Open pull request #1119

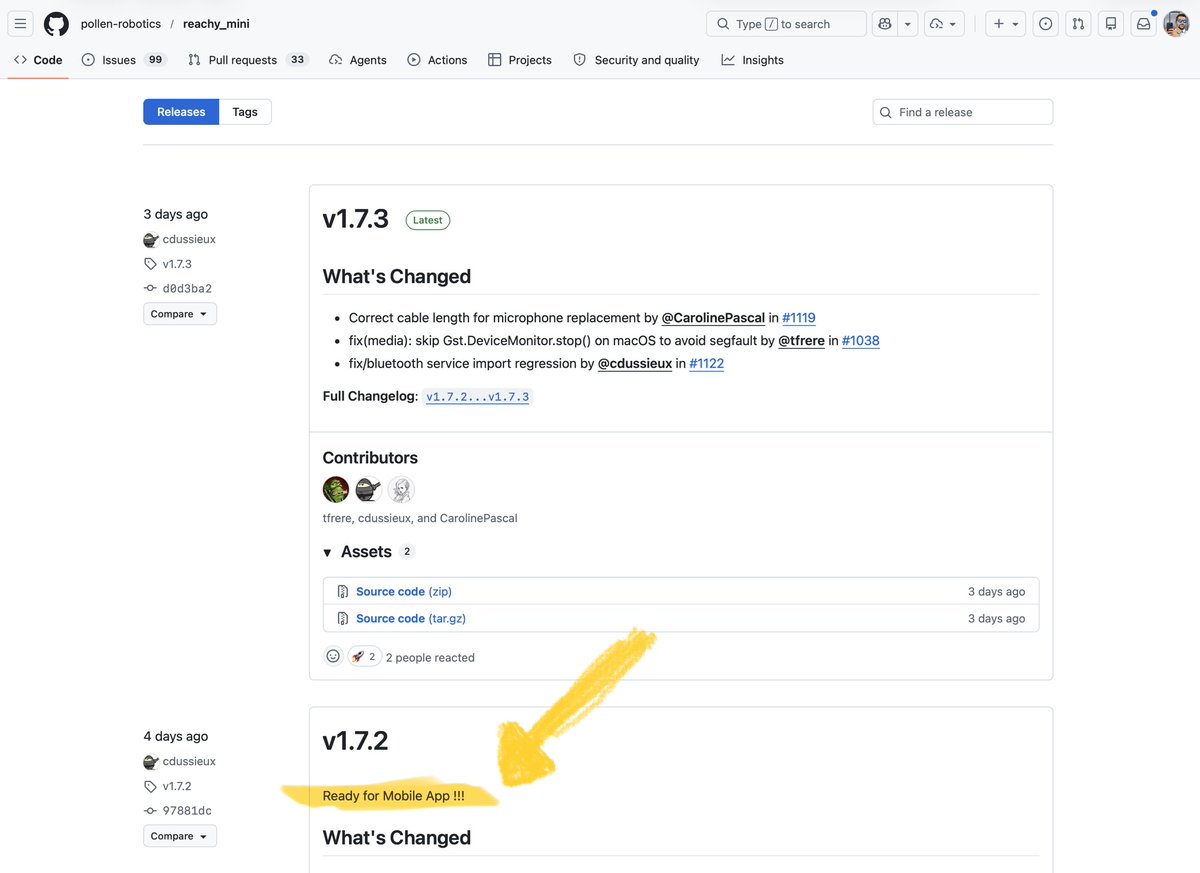(799, 318)
